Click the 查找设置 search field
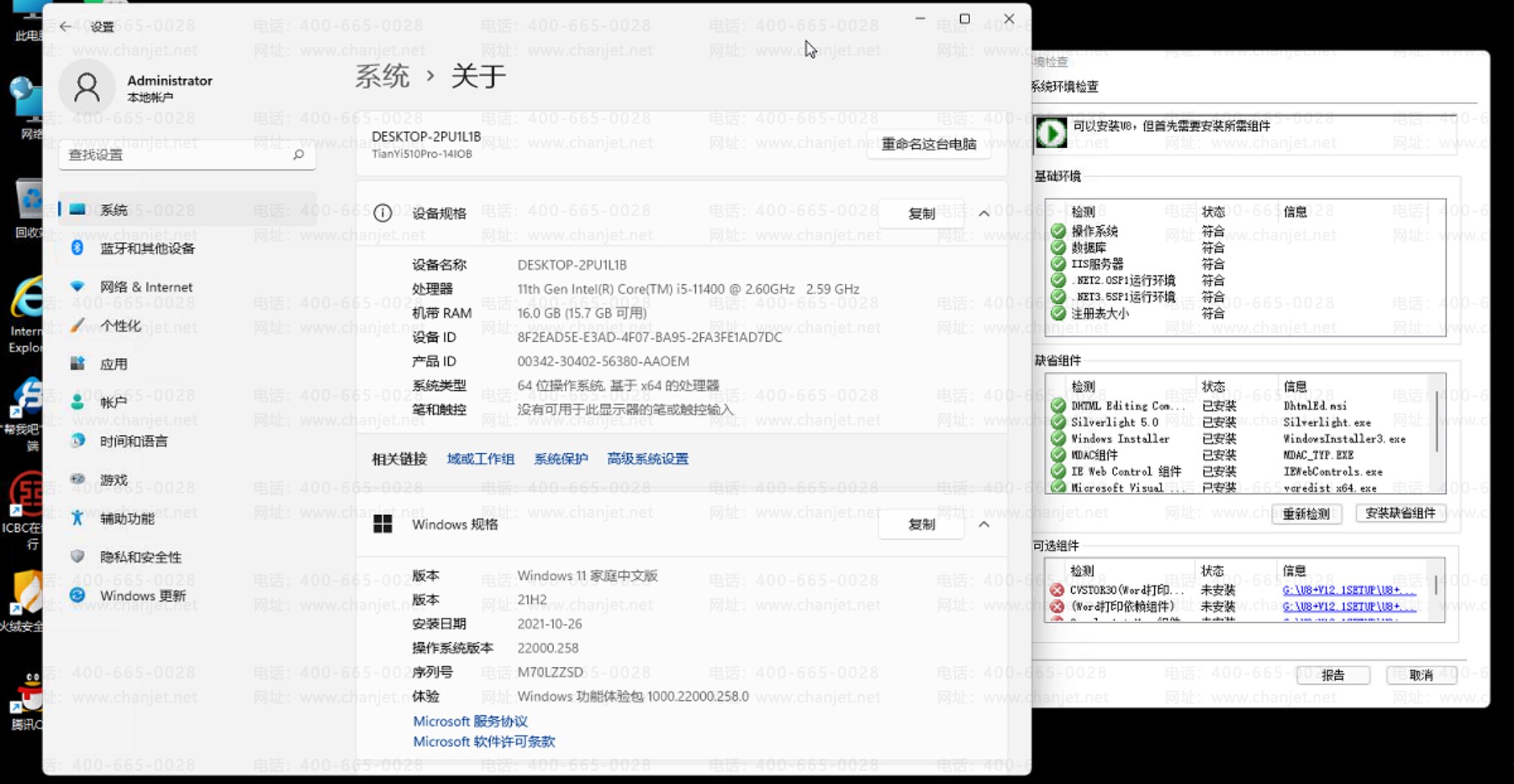The image size is (1514, 784). tap(187, 155)
